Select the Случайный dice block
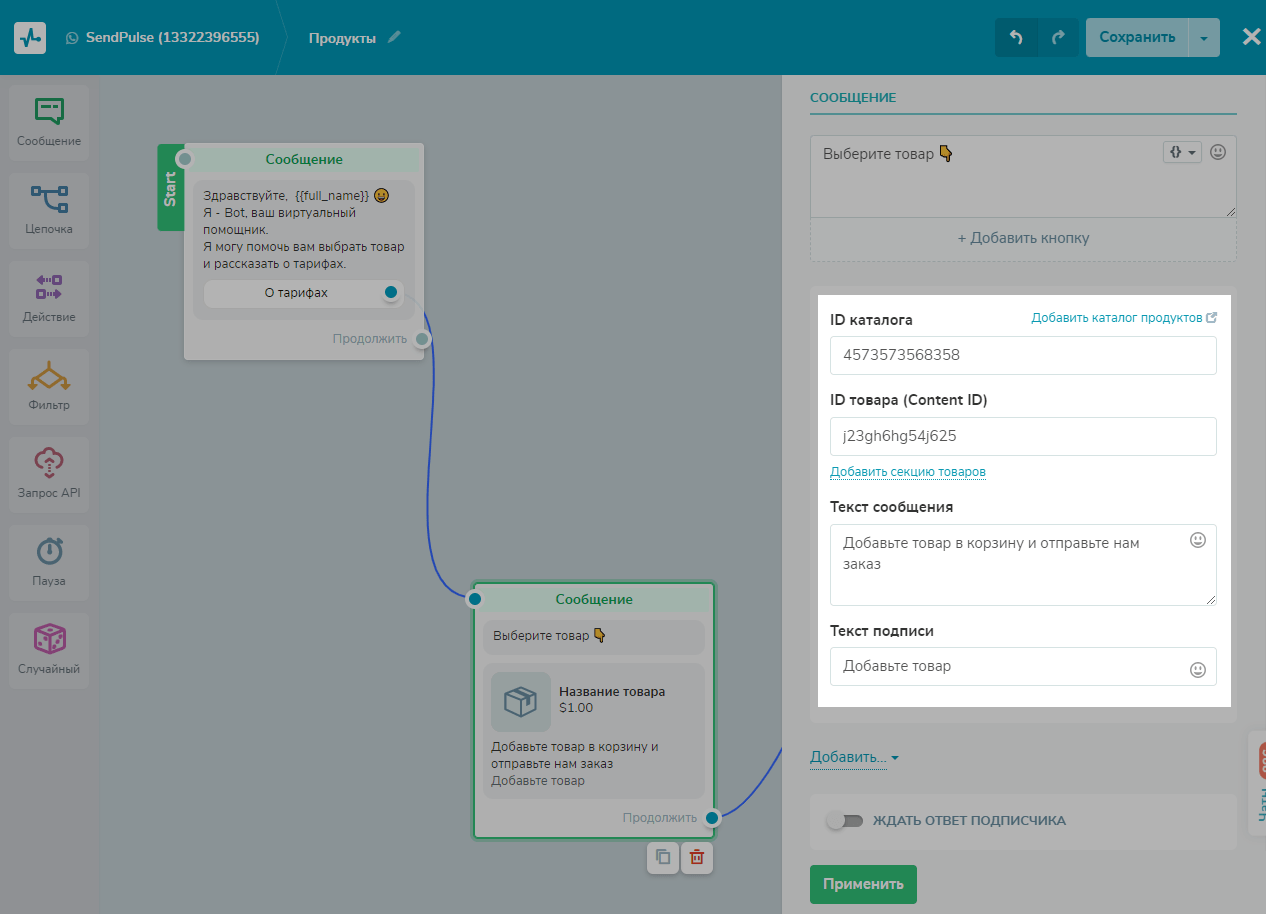This screenshot has height=914, width=1266. [x=49, y=650]
